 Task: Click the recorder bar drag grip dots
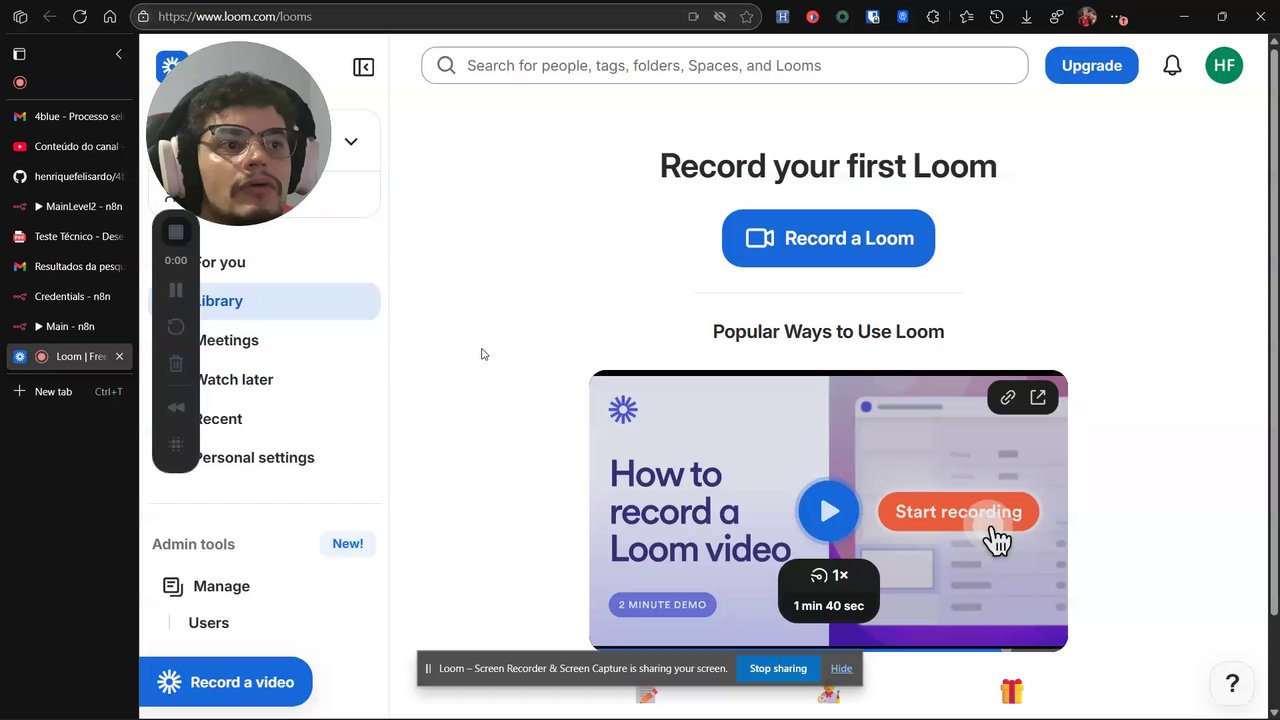pyautogui.click(x=176, y=444)
